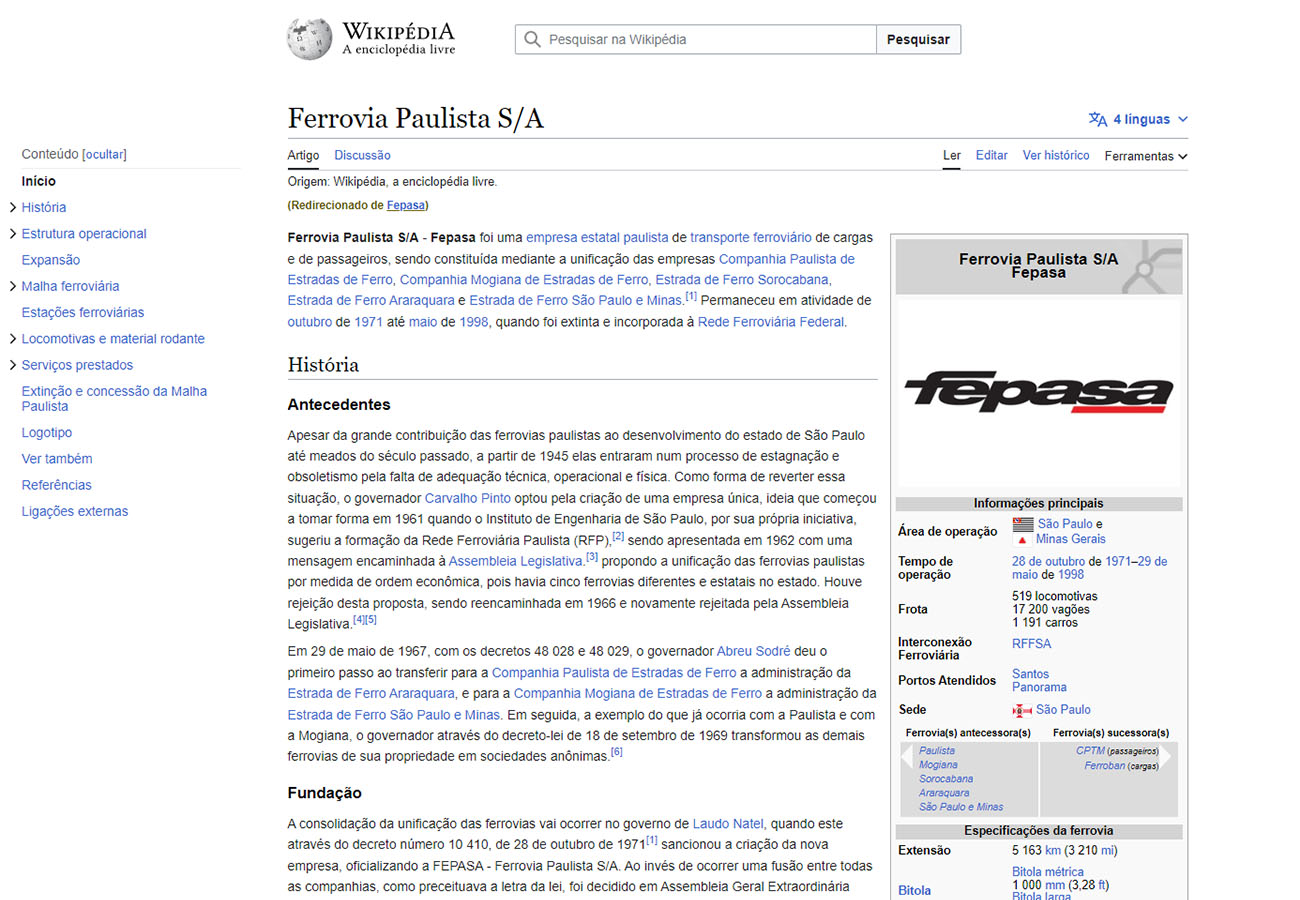The width and height of the screenshot is (1300, 900).
Task: Click footnote reference [6]
Action: pos(616,752)
